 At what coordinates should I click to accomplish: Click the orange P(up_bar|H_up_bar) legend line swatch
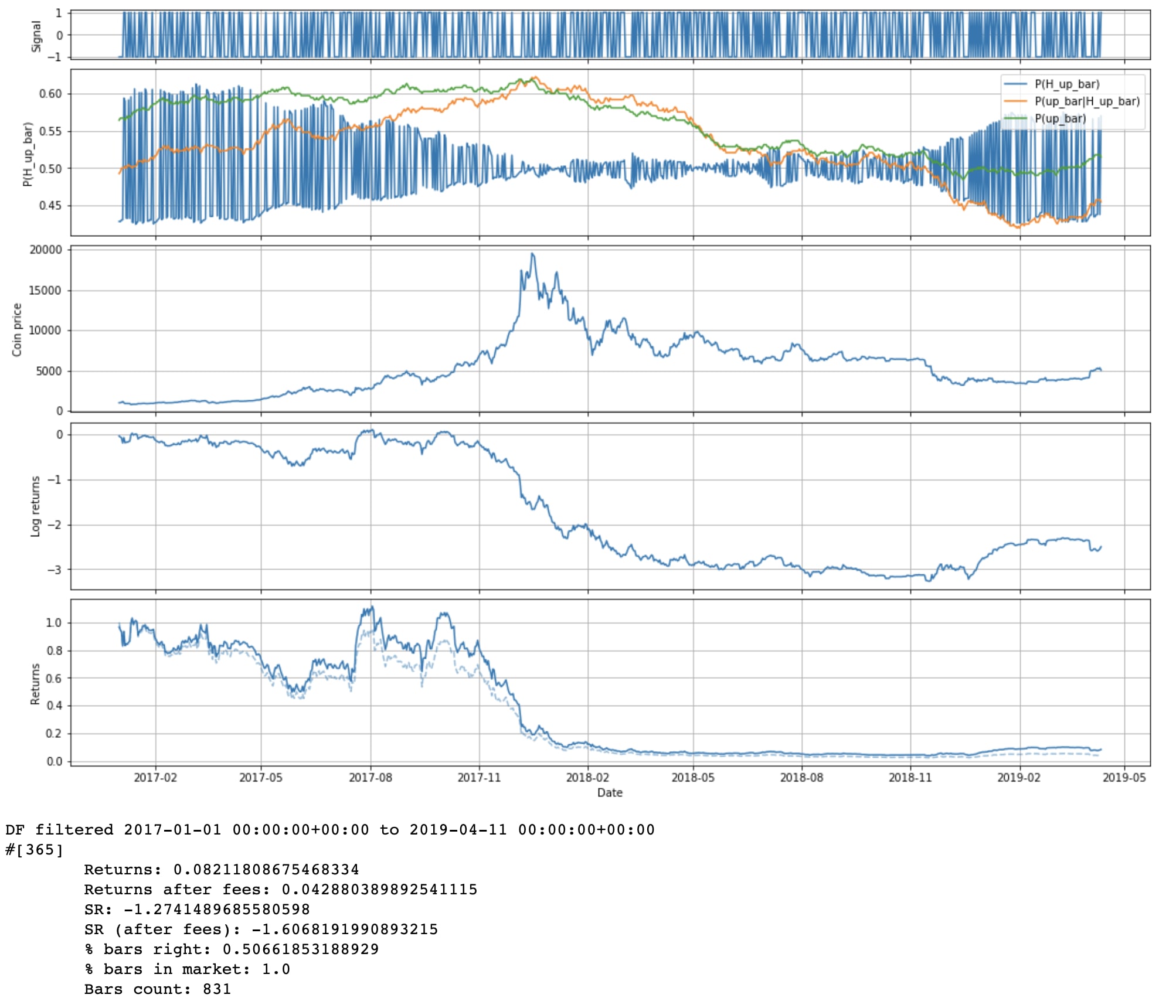(x=1015, y=101)
